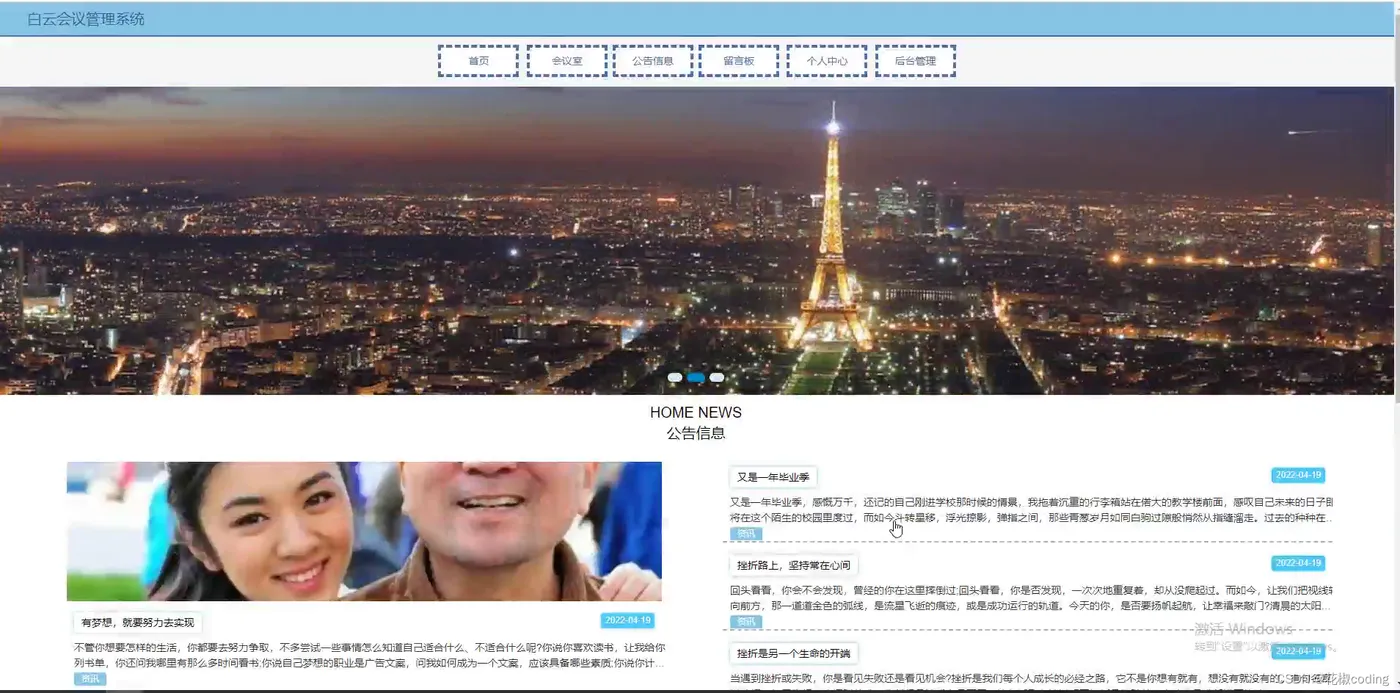Click the 2022-04-19 badge of 有梦想 article
This screenshot has width=1400, height=693.
click(x=628, y=620)
